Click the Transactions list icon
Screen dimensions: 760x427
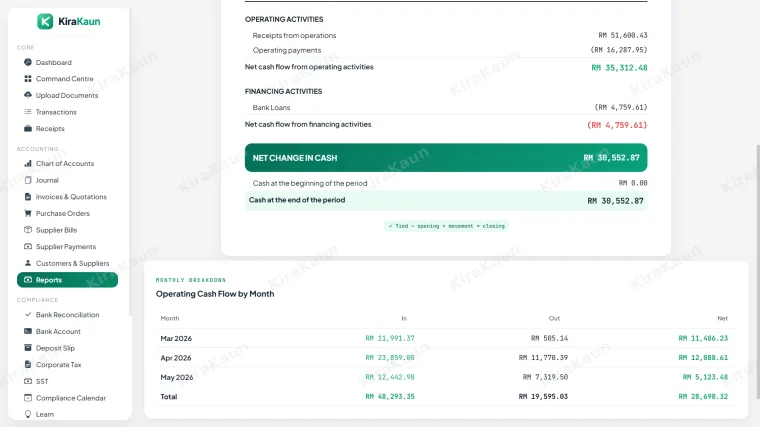click(28, 111)
